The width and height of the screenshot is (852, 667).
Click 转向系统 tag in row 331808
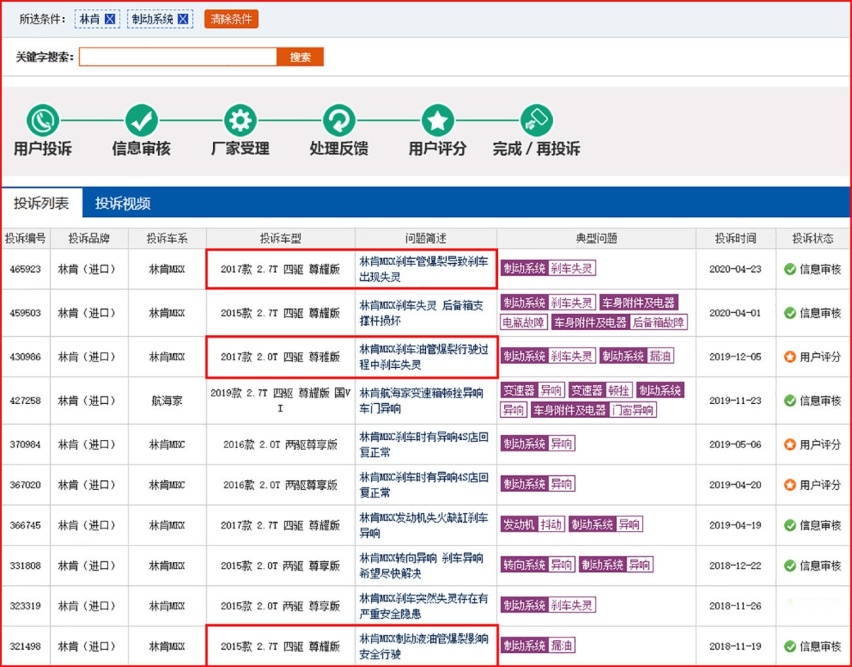point(524,564)
